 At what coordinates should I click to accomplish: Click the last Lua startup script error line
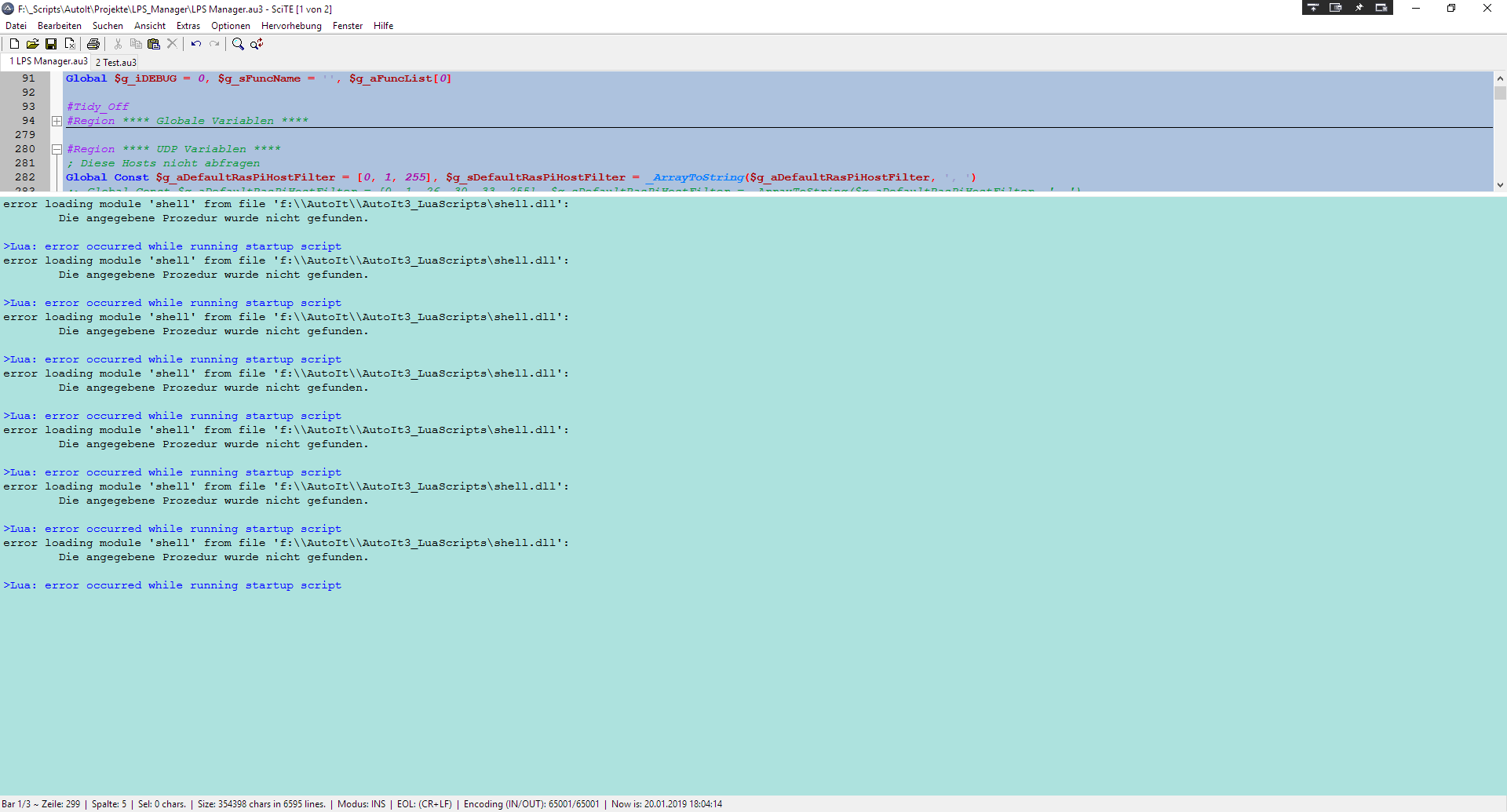(x=173, y=585)
